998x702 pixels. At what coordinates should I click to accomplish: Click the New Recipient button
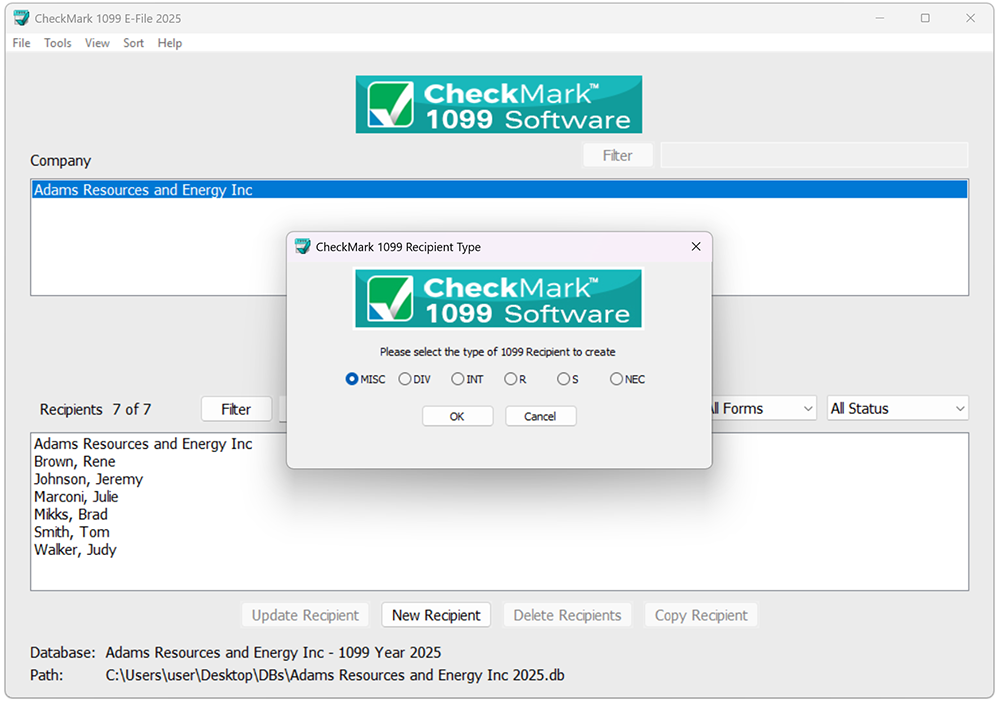pos(436,615)
